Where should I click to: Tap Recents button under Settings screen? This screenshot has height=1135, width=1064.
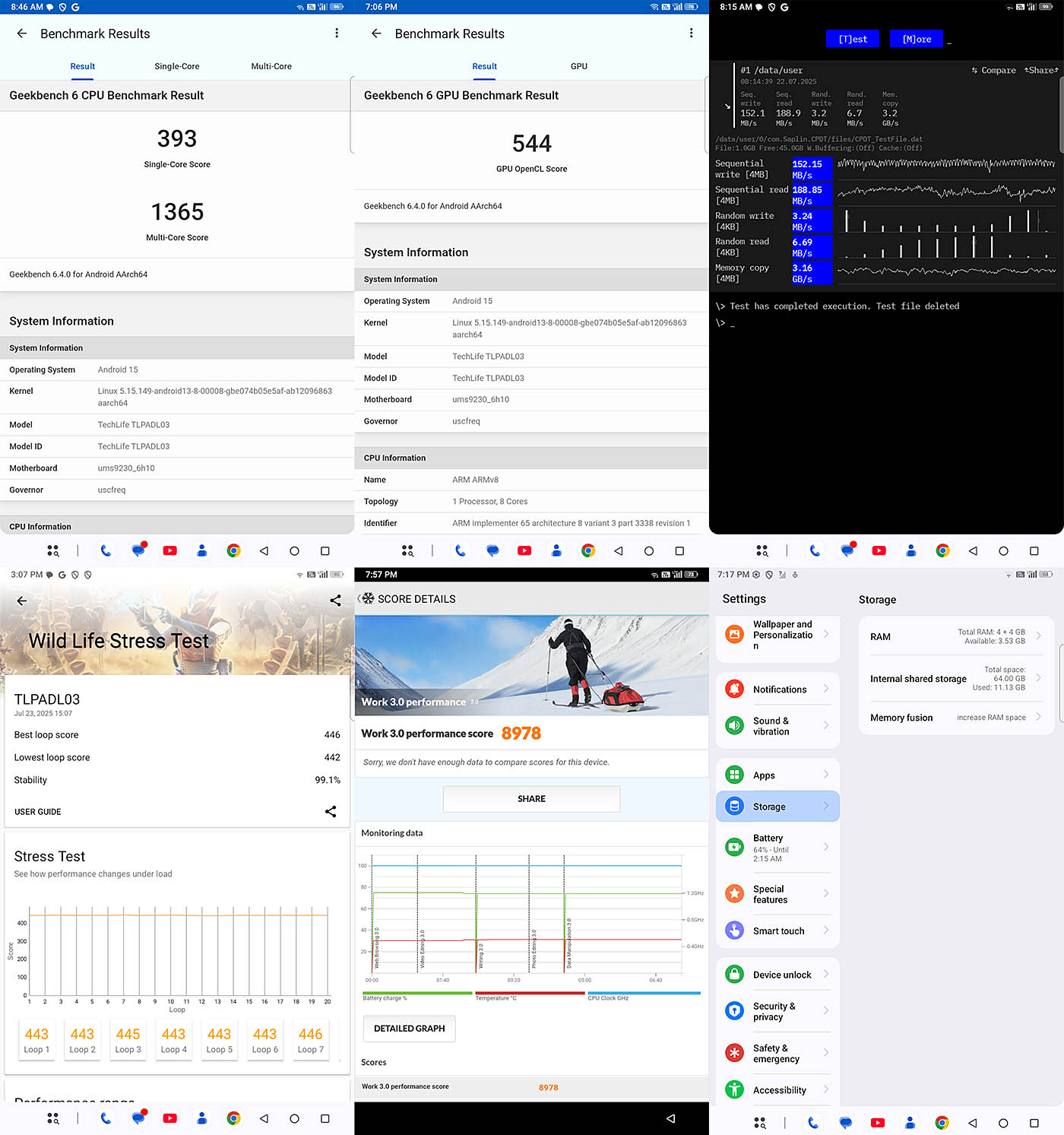point(1034,1123)
